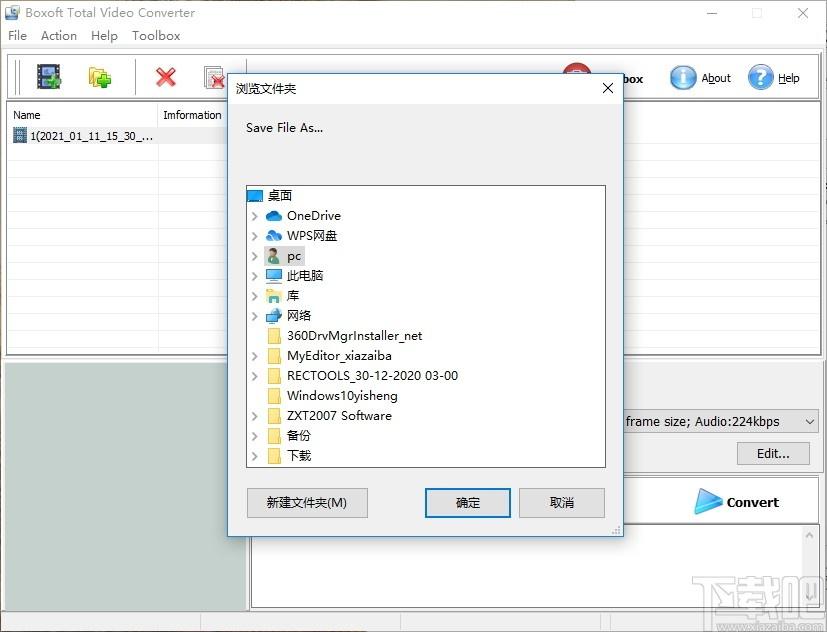Open the File menu
827x632 pixels.
pos(17,36)
